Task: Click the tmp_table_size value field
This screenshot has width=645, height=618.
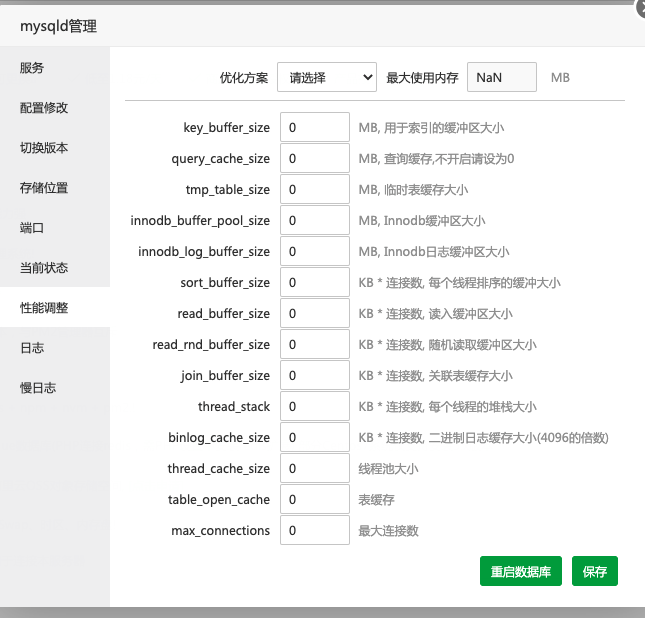Action: pos(315,189)
